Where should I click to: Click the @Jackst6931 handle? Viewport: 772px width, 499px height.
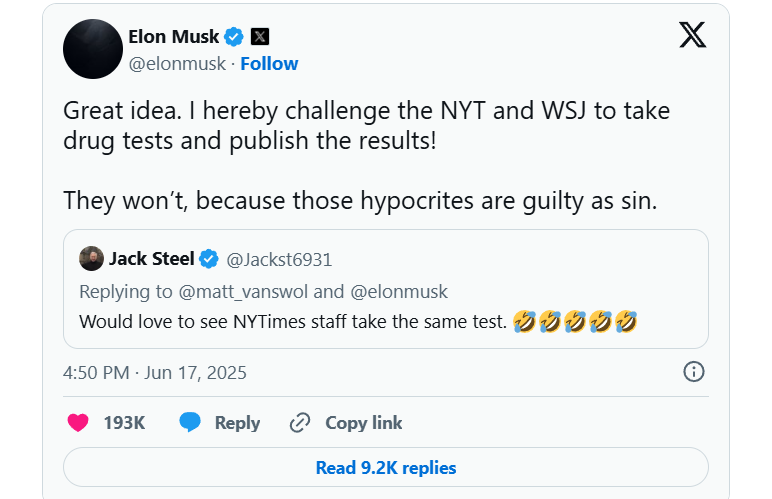click(279, 260)
